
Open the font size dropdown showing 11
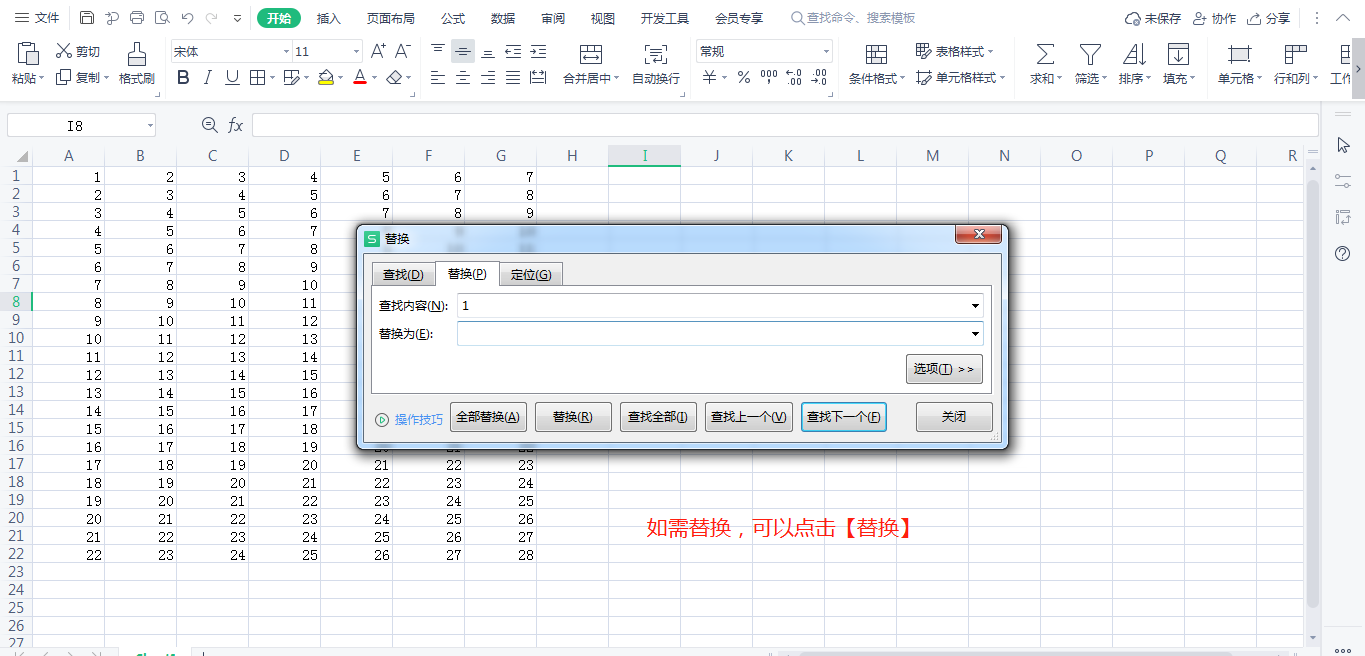point(356,52)
